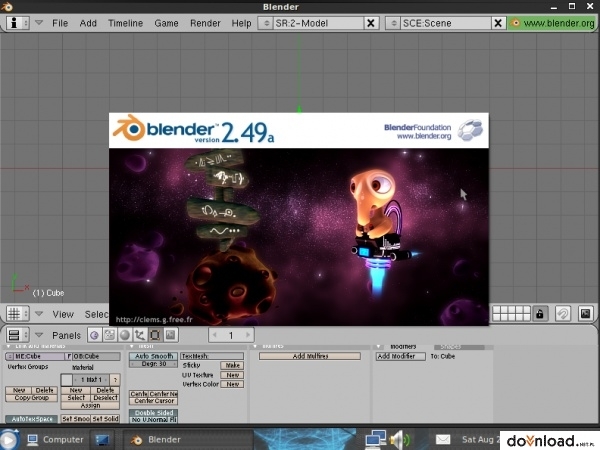
Task: Click the Degr: 30 slider
Action: (x=153, y=364)
